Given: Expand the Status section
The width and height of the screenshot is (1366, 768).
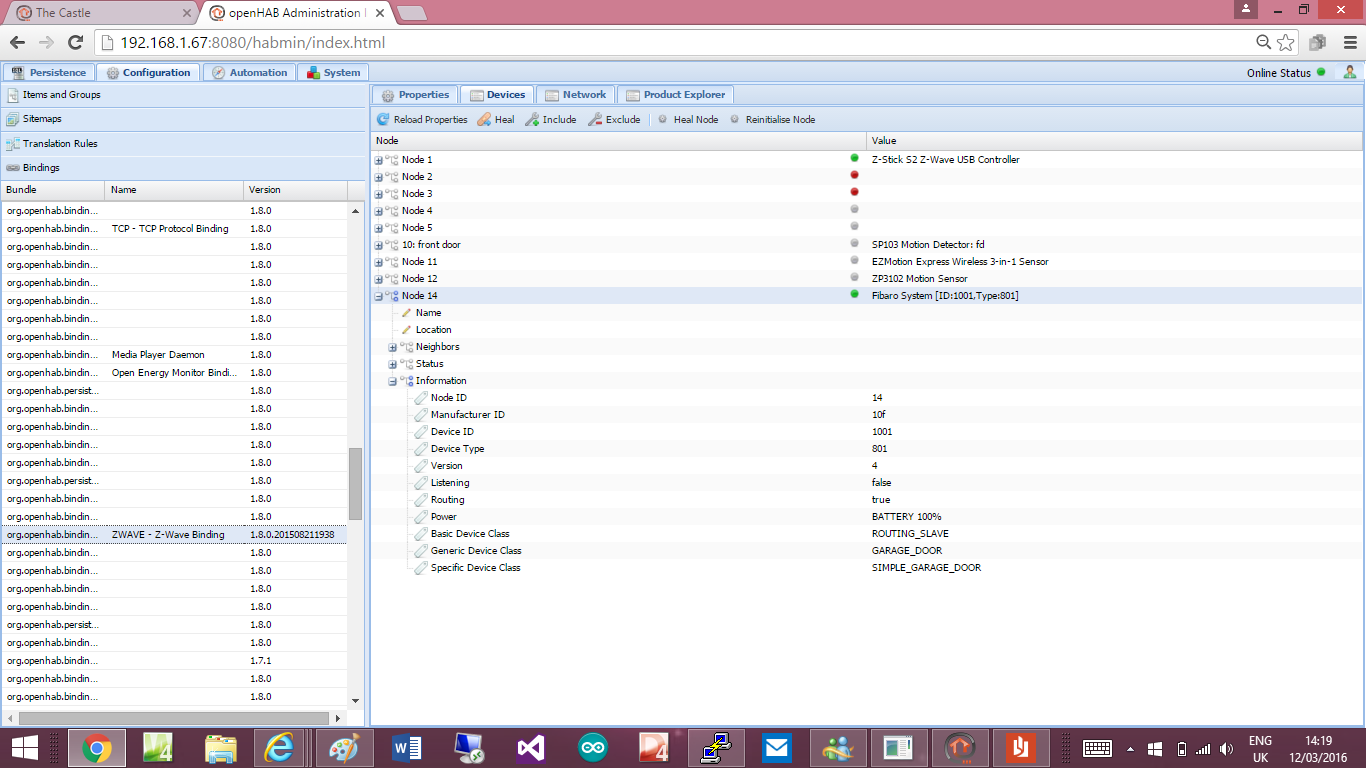Looking at the screenshot, I should pos(393,364).
